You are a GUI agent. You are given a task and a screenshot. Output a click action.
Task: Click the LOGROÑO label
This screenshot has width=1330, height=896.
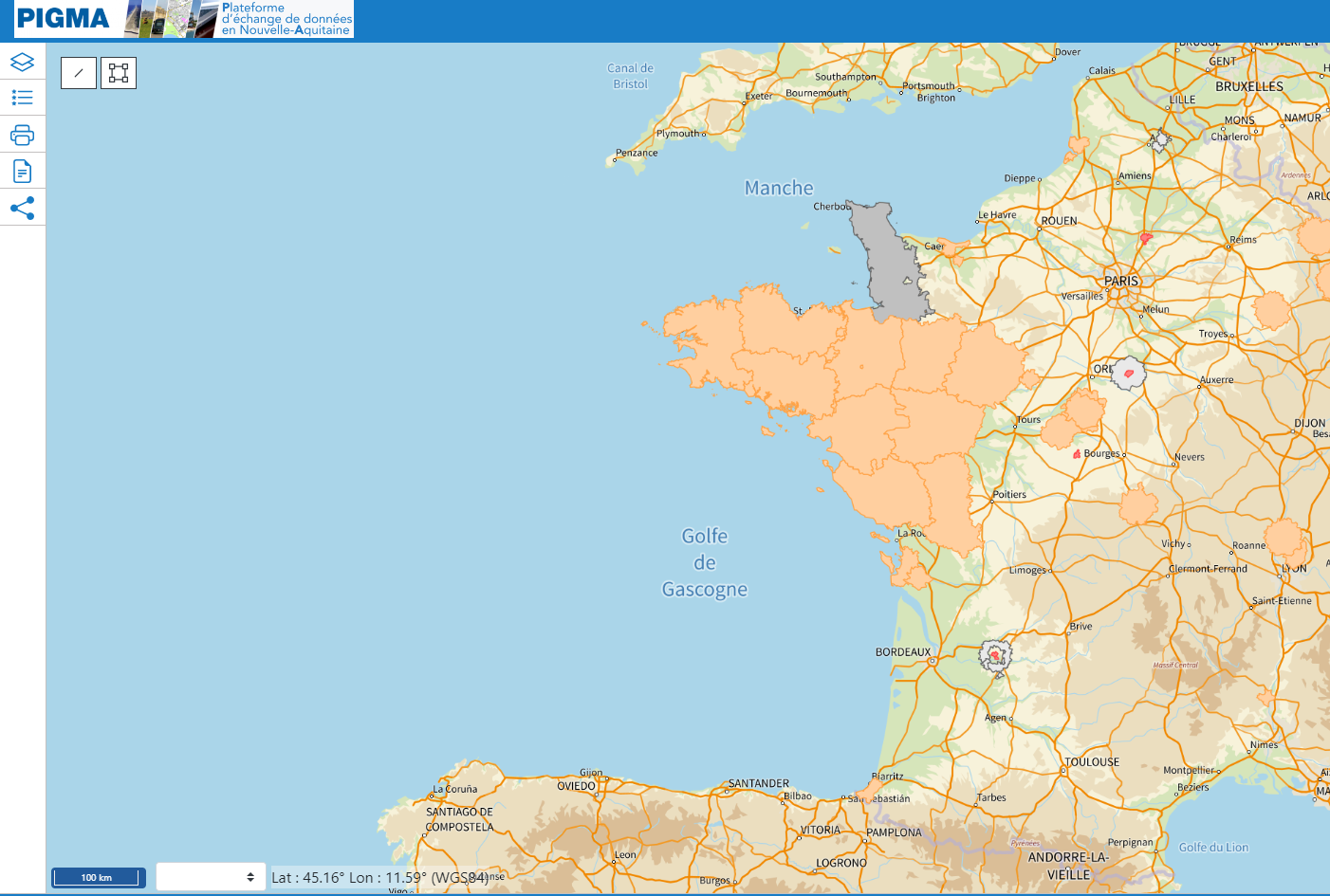coord(841,864)
